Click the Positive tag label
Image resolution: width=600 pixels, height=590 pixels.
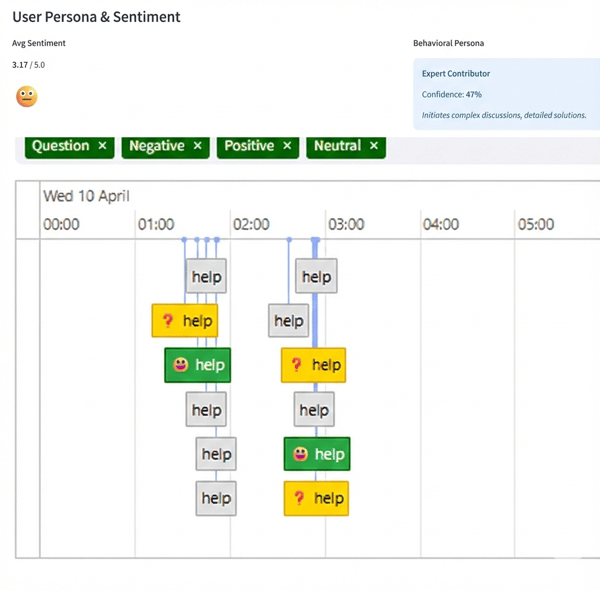[249, 146]
